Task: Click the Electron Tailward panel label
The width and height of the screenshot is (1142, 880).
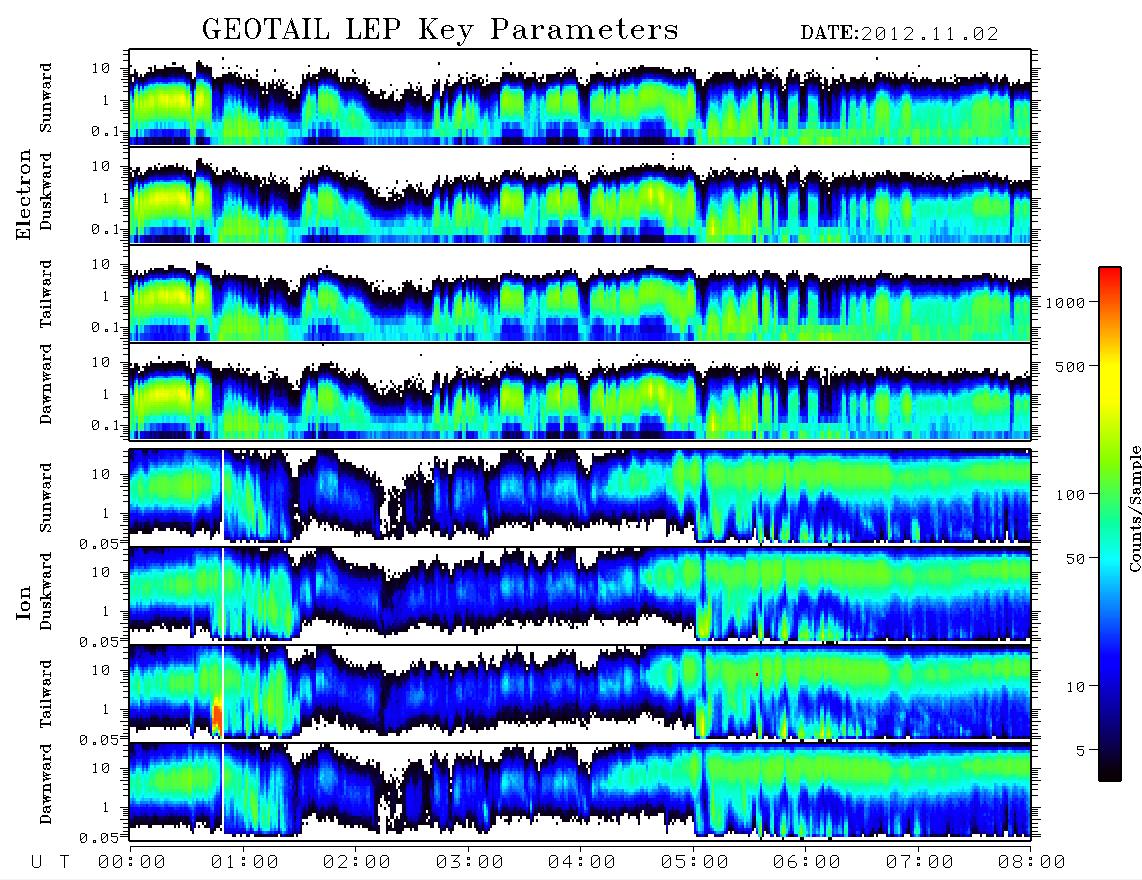Action: tap(46, 294)
